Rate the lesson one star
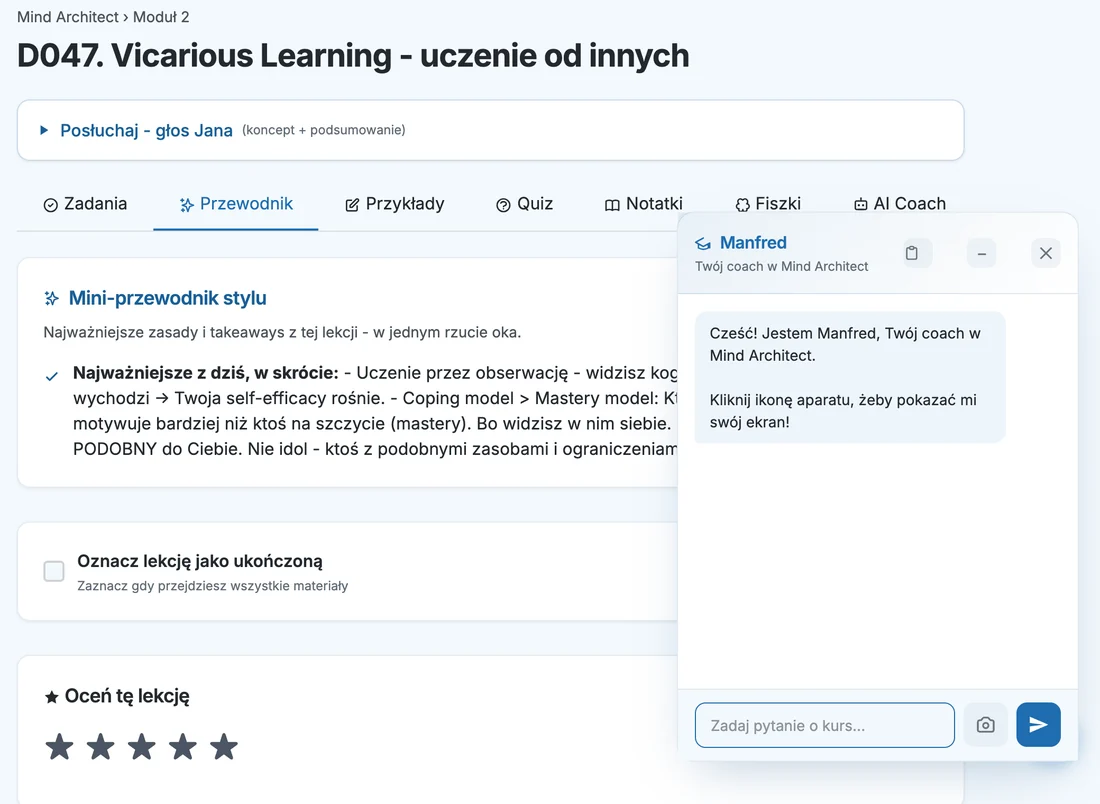 coord(60,746)
